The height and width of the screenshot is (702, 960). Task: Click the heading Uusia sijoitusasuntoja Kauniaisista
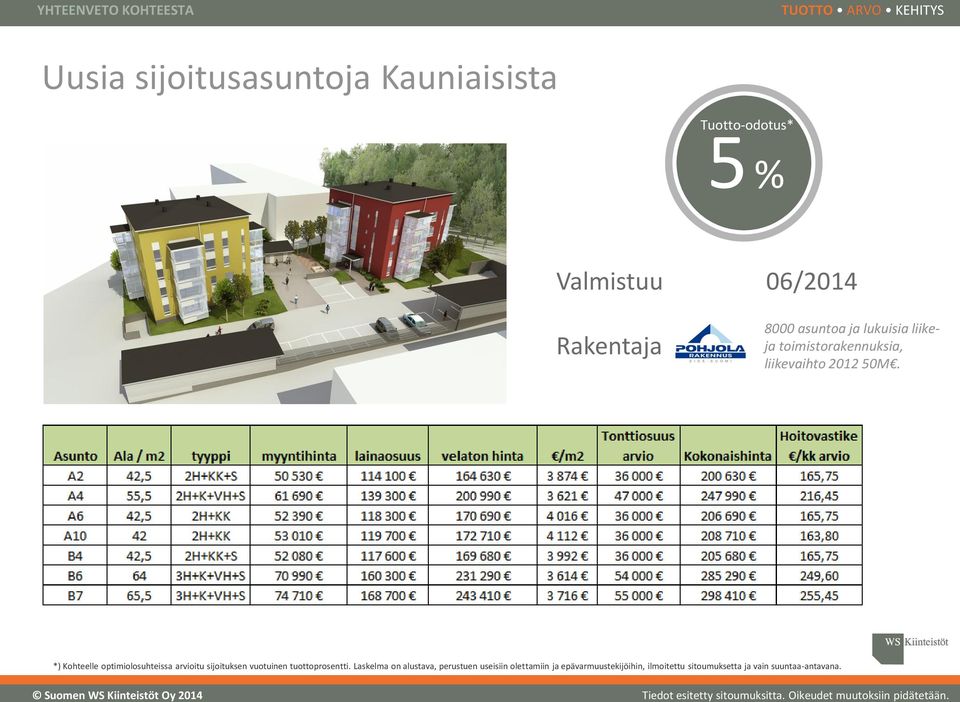[x=299, y=78]
